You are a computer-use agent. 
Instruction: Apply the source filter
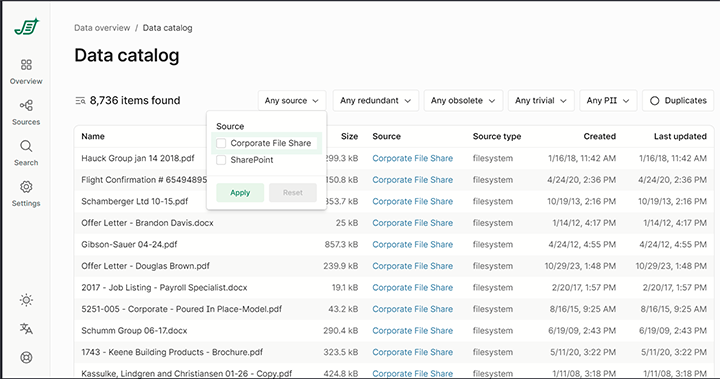point(240,192)
